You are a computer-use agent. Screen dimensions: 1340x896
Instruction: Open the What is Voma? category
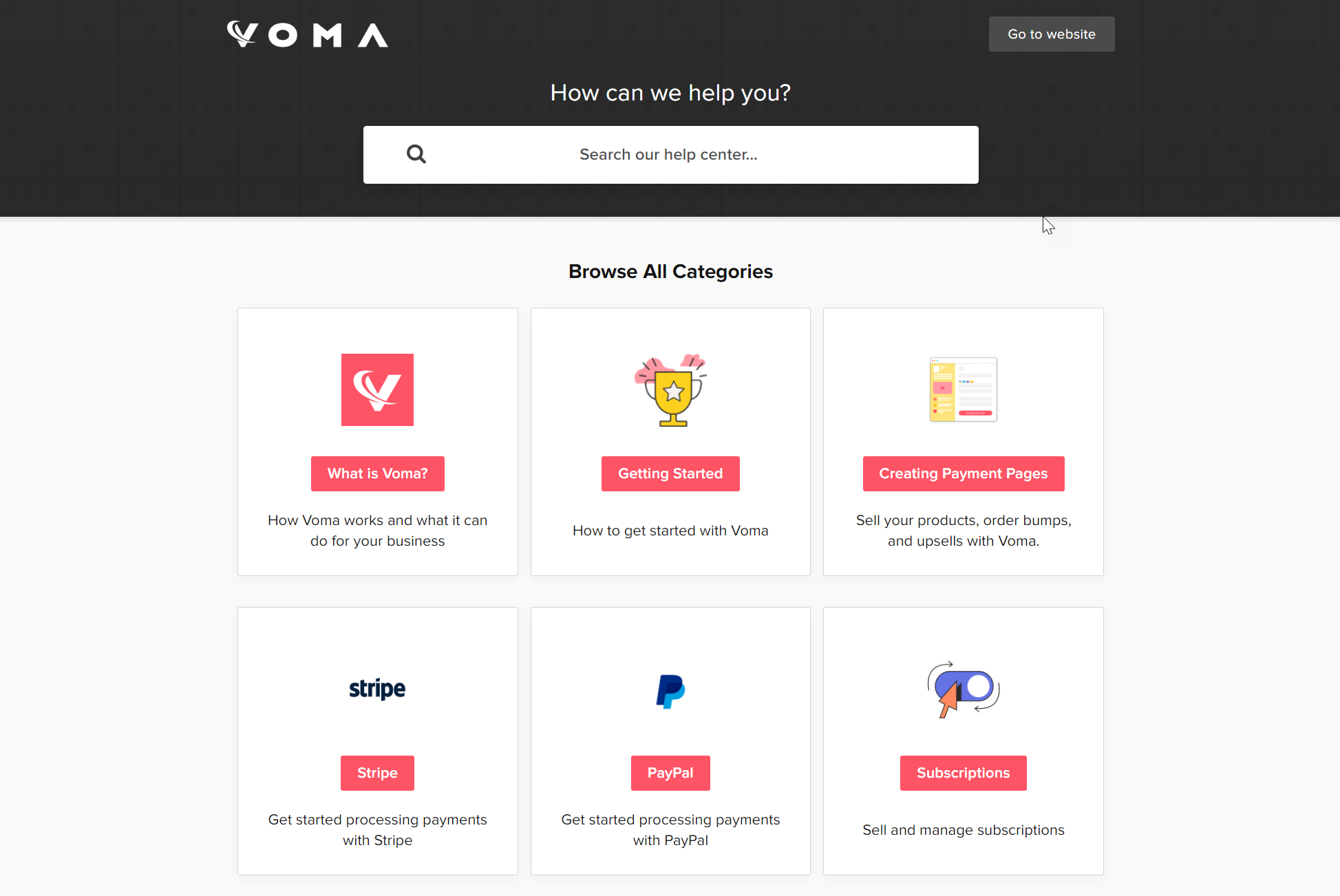click(x=377, y=473)
